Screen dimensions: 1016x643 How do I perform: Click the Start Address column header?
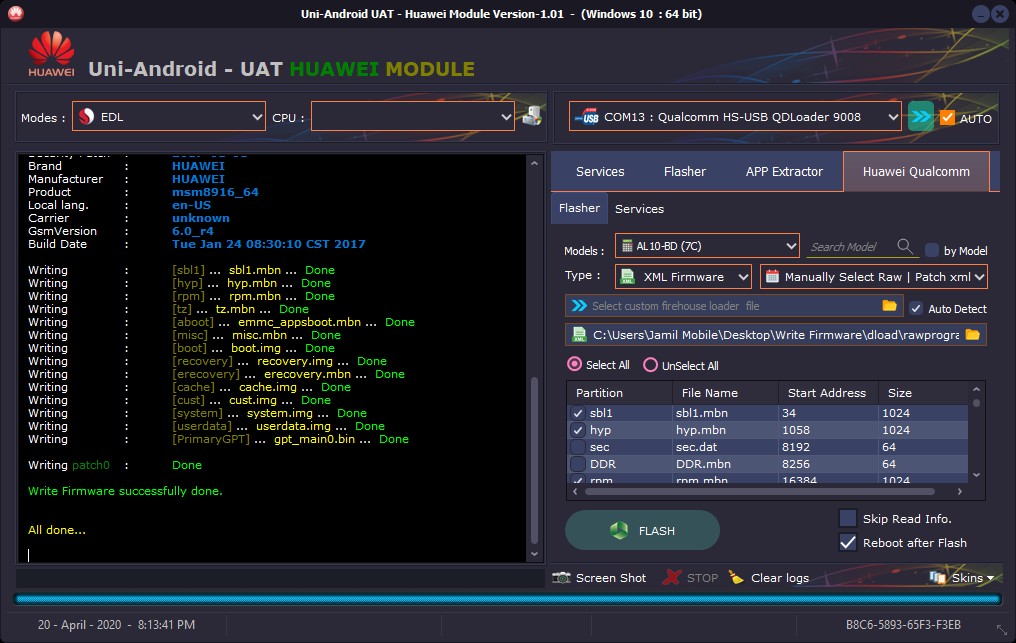(x=828, y=393)
